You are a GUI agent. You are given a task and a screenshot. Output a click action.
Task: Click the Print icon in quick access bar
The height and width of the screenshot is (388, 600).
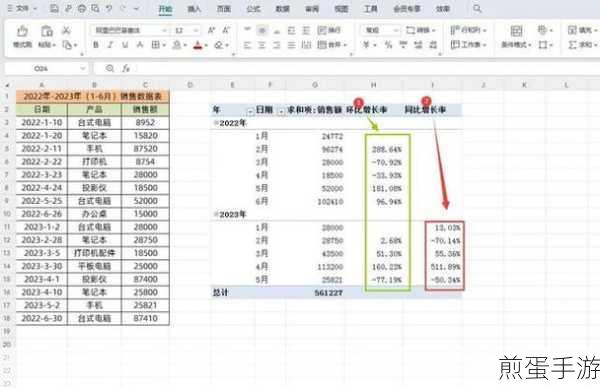(82, 8)
